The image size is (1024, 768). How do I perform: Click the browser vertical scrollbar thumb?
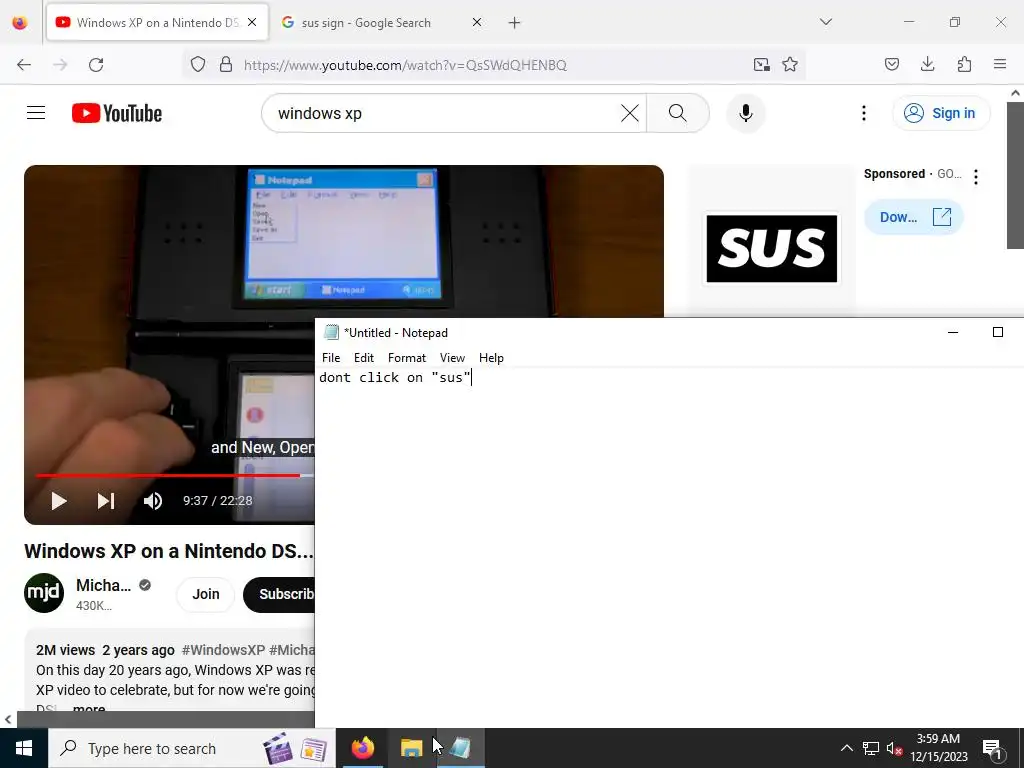point(1015,175)
